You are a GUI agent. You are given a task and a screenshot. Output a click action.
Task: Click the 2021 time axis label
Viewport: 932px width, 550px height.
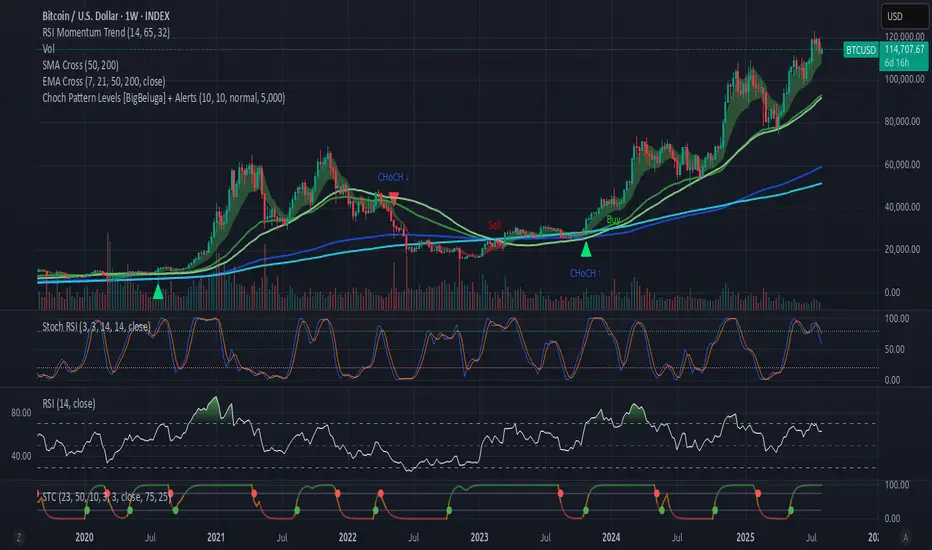tap(216, 538)
